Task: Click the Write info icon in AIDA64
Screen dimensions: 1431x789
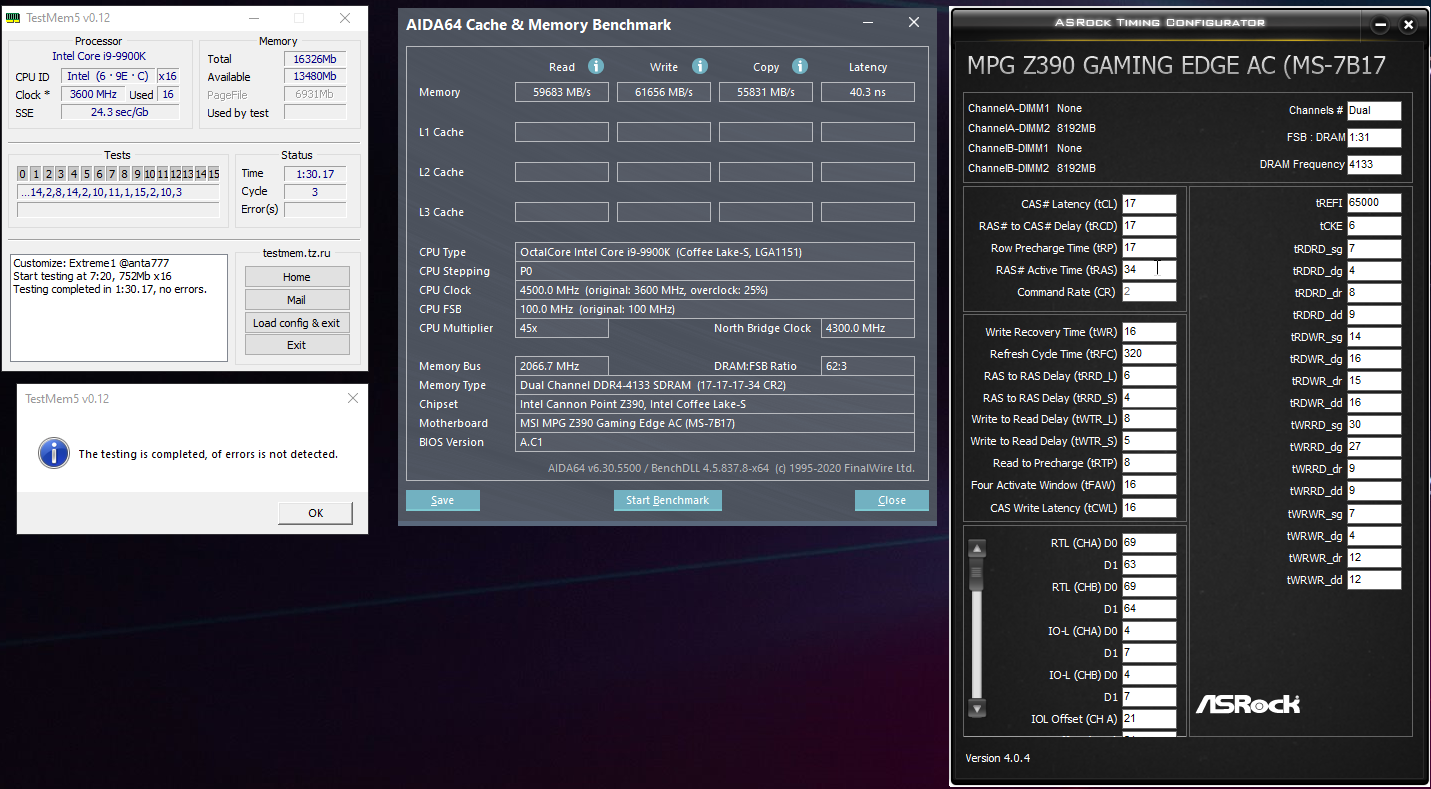Action: point(700,66)
